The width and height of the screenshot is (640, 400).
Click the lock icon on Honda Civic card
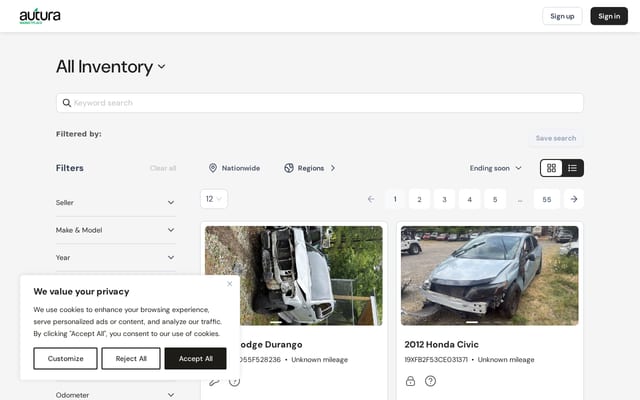click(x=410, y=381)
